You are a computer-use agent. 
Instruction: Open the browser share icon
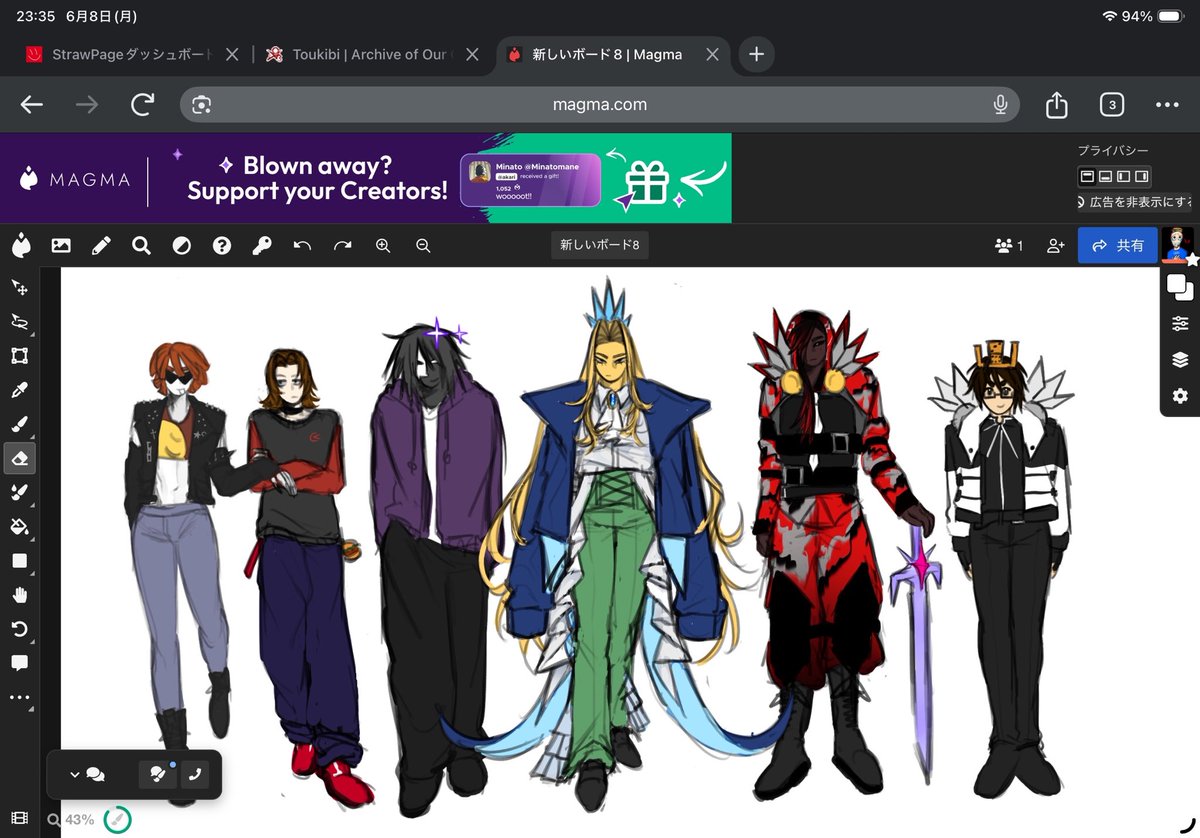click(x=1057, y=104)
